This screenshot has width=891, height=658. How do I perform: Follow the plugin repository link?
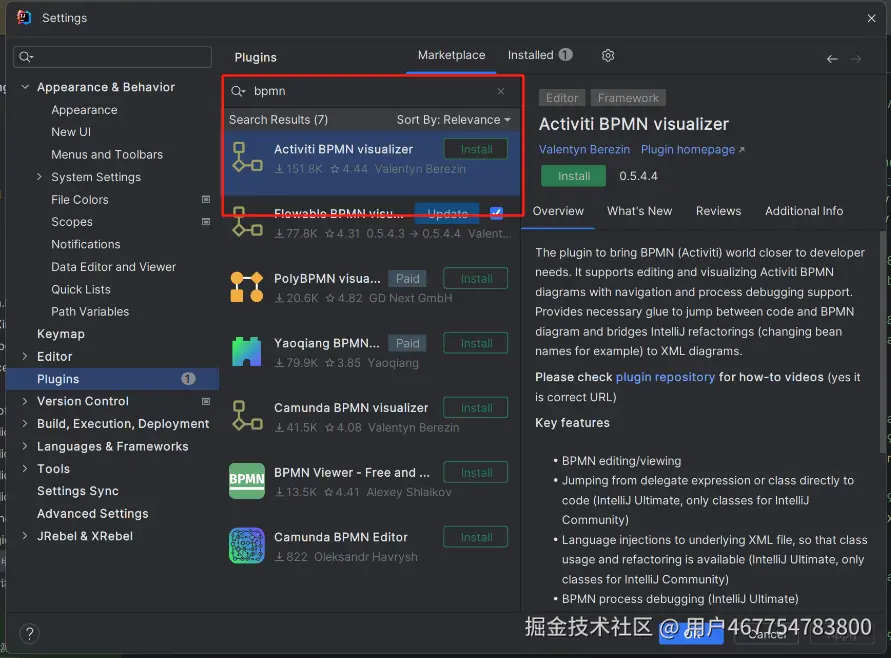(x=665, y=377)
